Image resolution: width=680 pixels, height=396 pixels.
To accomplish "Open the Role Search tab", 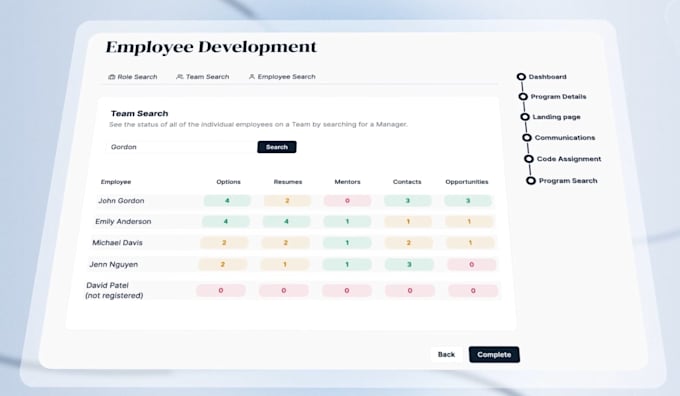I will coord(133,77).
